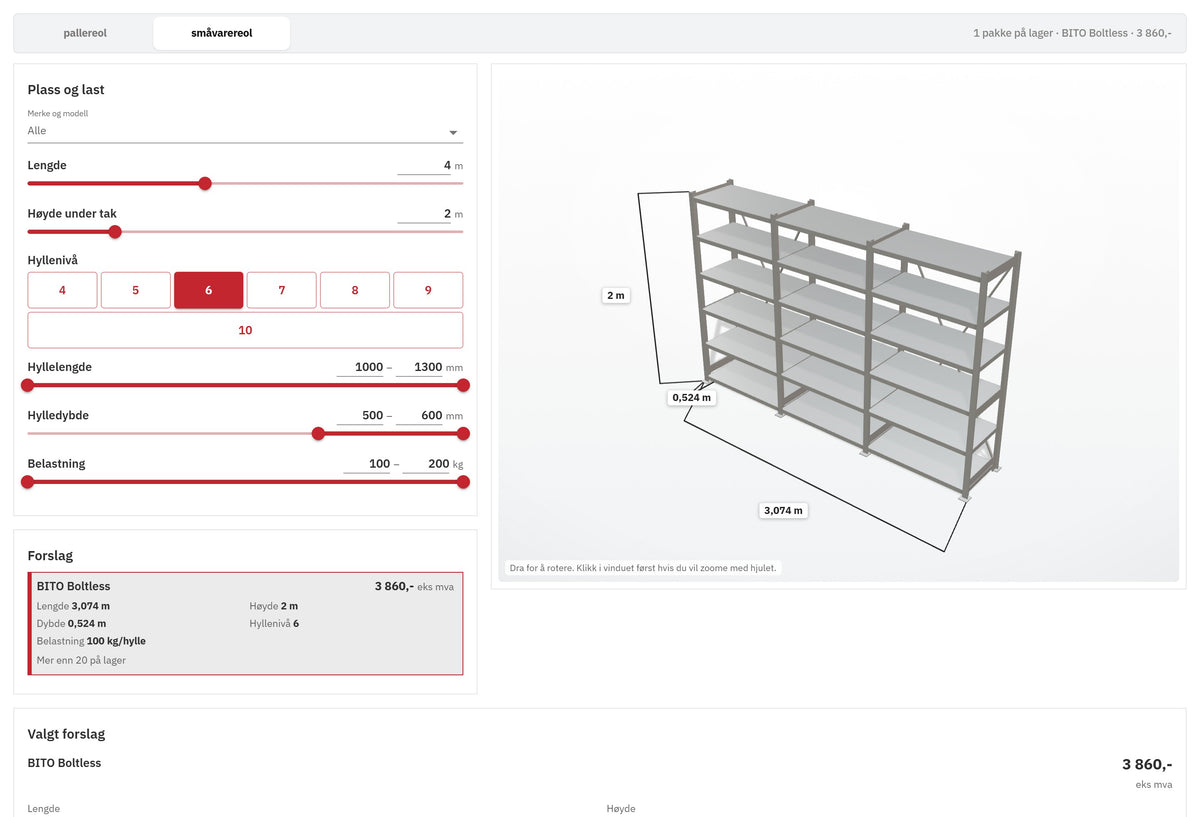This screenshot has height=817, width=1200.
Task: Focus the Høyde under tak value field
Action: [424, 213]
